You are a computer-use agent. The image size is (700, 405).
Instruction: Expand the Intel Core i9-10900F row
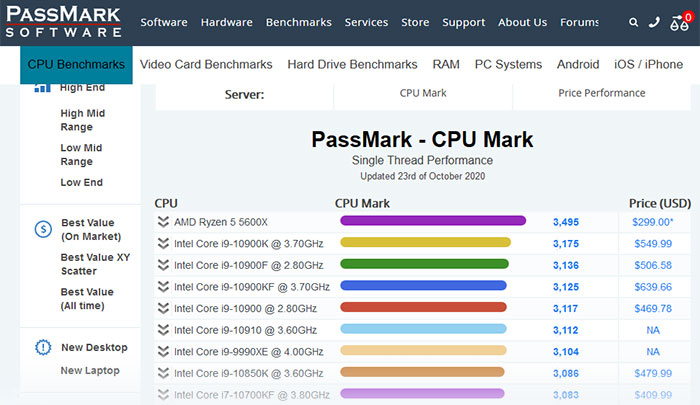(163, 265)
